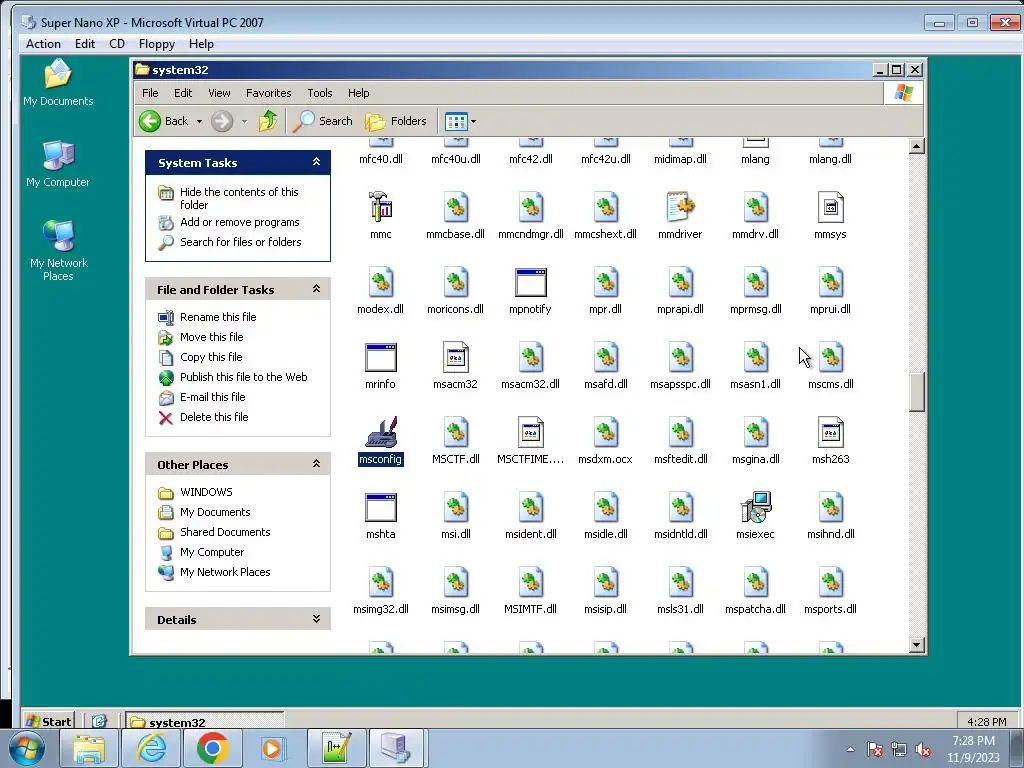
Task: Collapse the Other Places panel
Action: click(x=316, y=464)
